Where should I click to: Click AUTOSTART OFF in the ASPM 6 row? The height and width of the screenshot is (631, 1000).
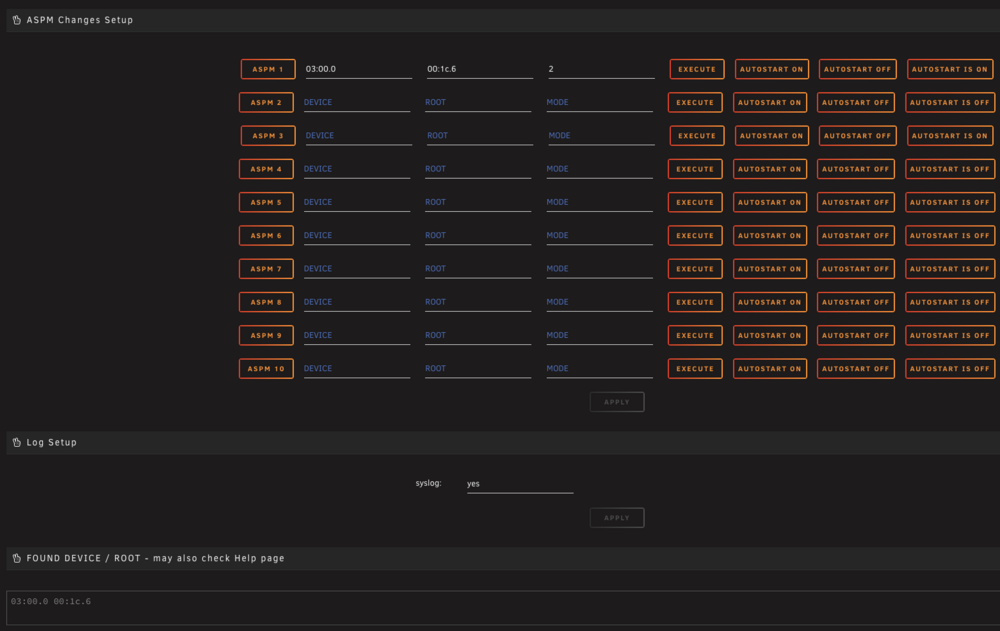855,235
